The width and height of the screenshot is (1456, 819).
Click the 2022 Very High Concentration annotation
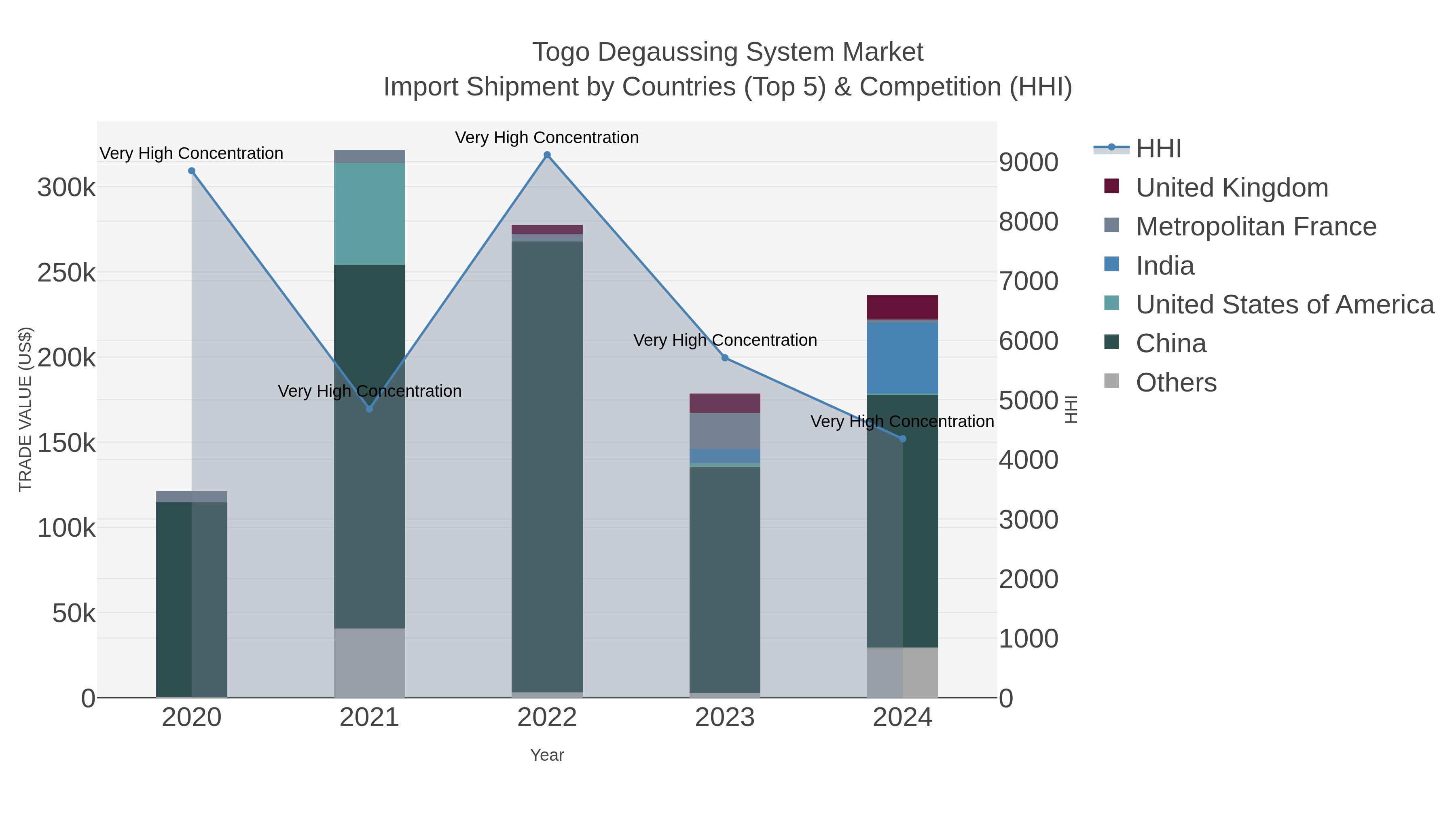tap(547, 138)
